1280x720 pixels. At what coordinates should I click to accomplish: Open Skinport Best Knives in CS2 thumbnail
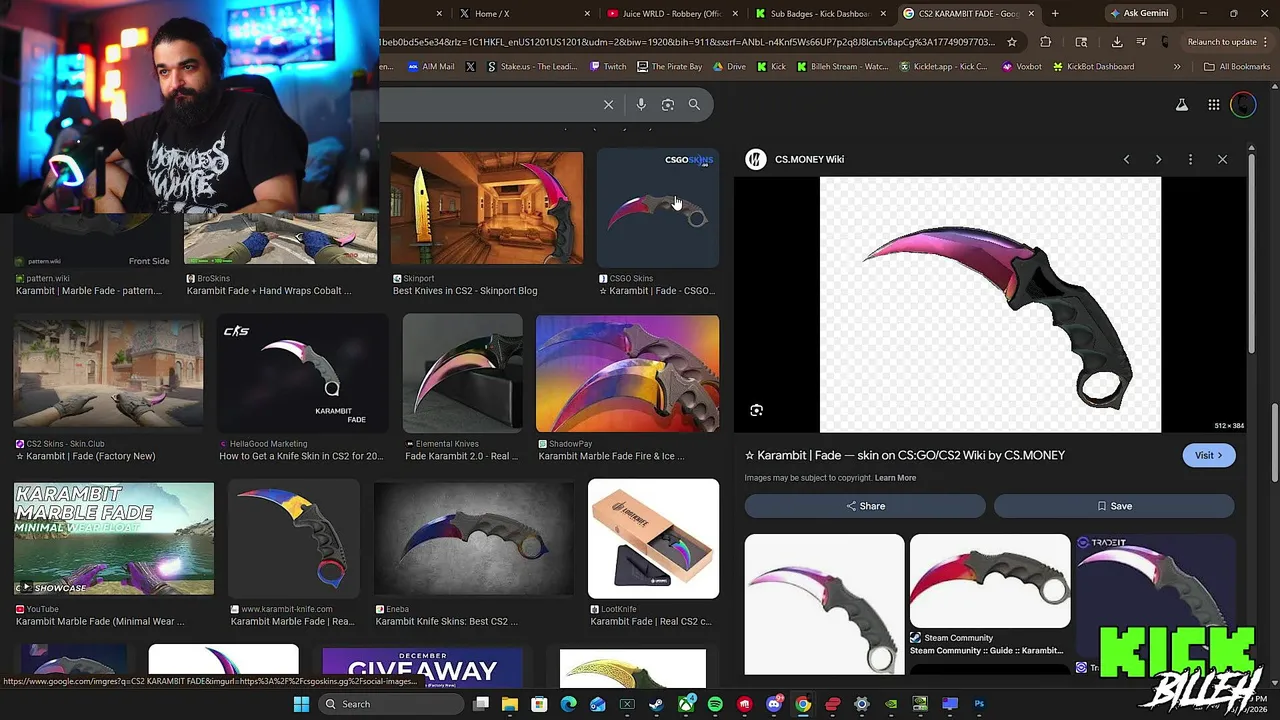coord(486,208)
